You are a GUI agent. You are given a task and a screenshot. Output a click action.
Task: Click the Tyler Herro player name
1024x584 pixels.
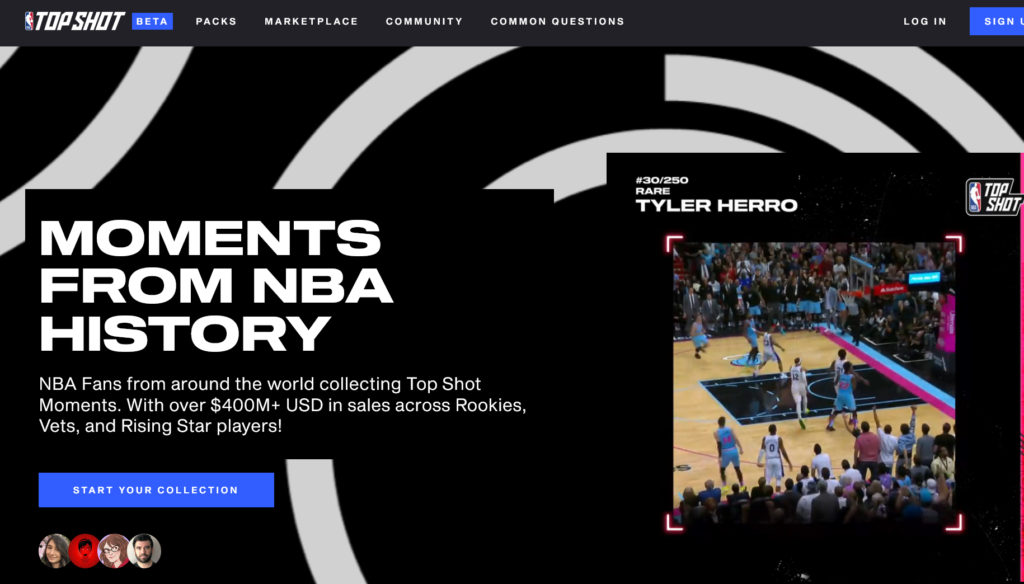tap(716, 206)
